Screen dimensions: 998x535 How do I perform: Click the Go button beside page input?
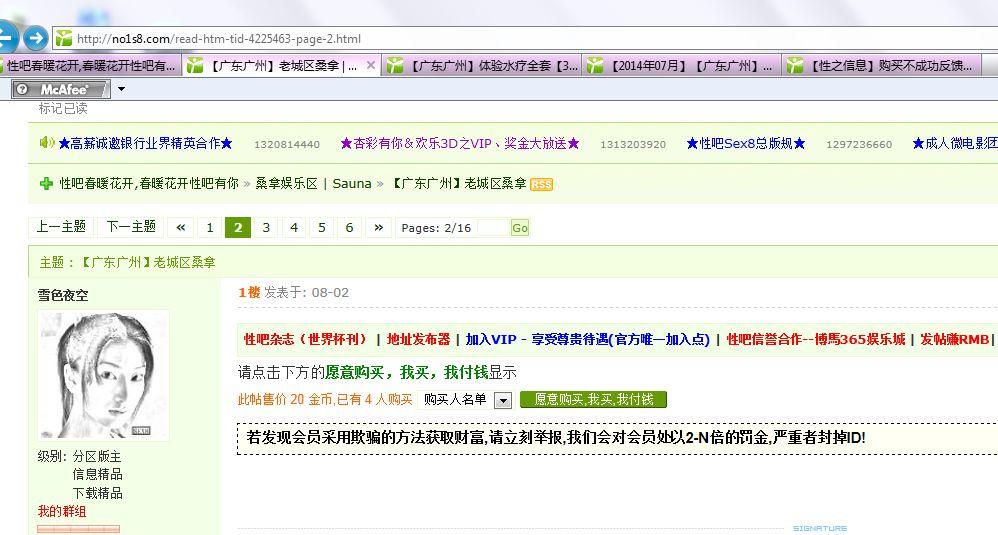[519, 228]
